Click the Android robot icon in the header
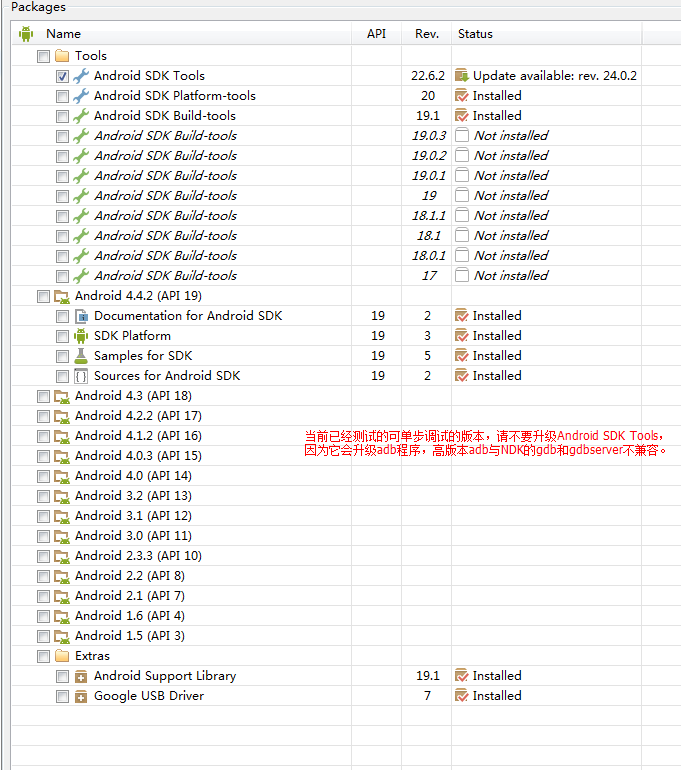The width and height of the screenshot is (681, 770). coord(26,34)
